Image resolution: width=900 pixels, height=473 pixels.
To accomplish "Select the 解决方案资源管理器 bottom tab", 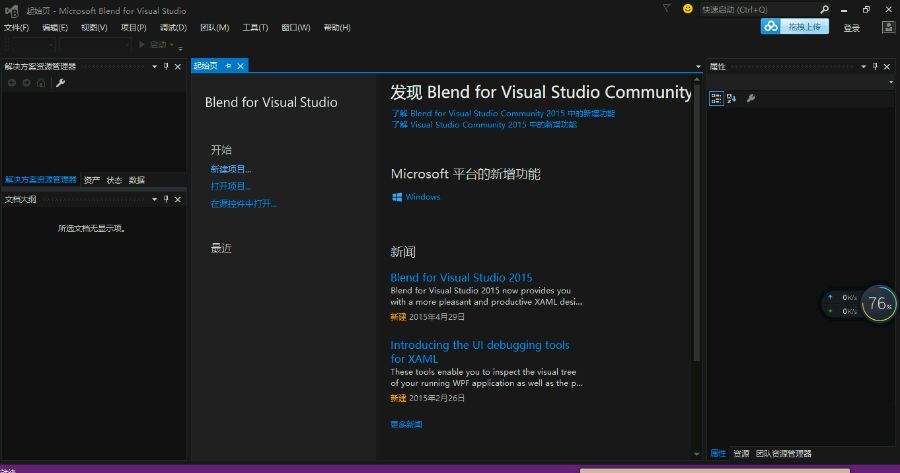I will tap(41, 180).
